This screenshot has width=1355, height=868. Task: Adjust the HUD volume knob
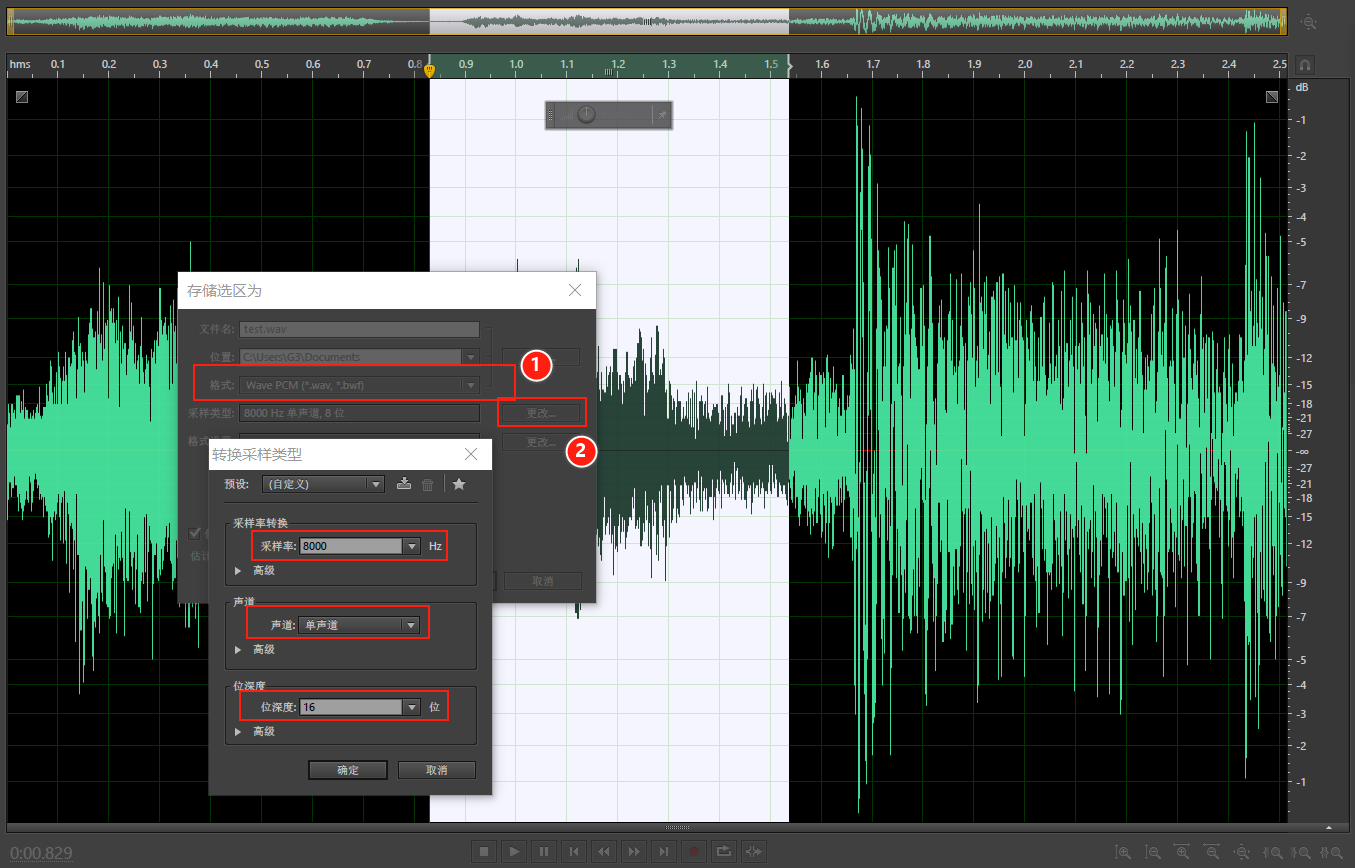point(587,115)
